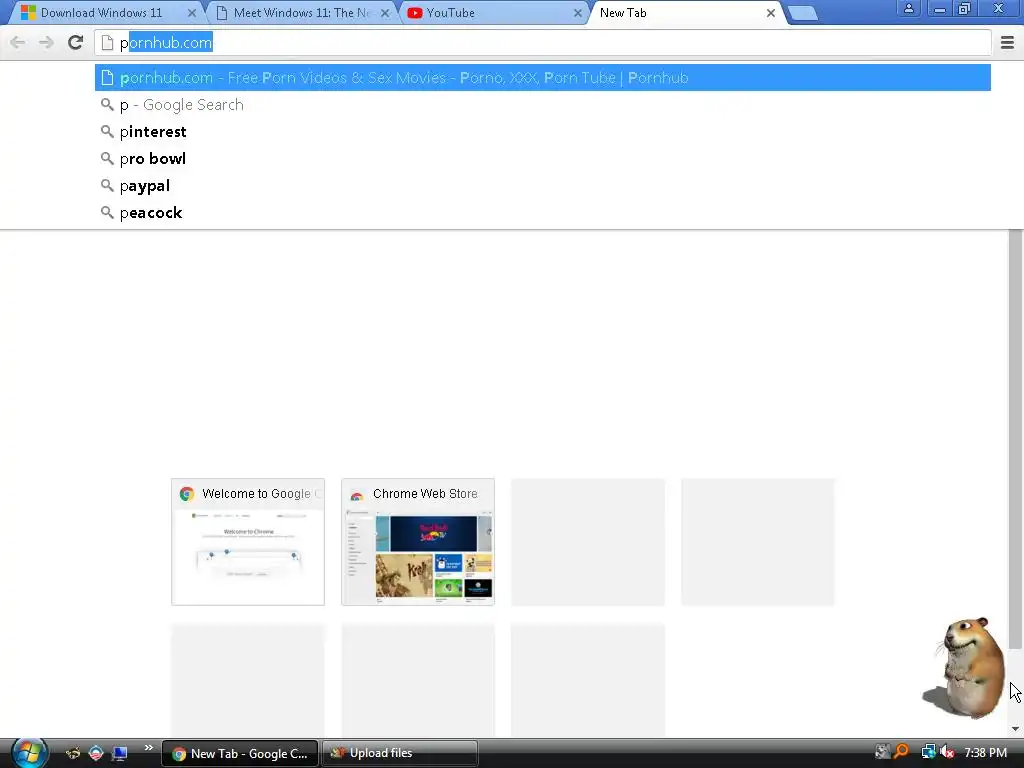Open the Chrome Web Store thumbnail
Image resolution: width=1024 pixels, height=768 pixels.
pyautogui.click(x=418, y=542)
